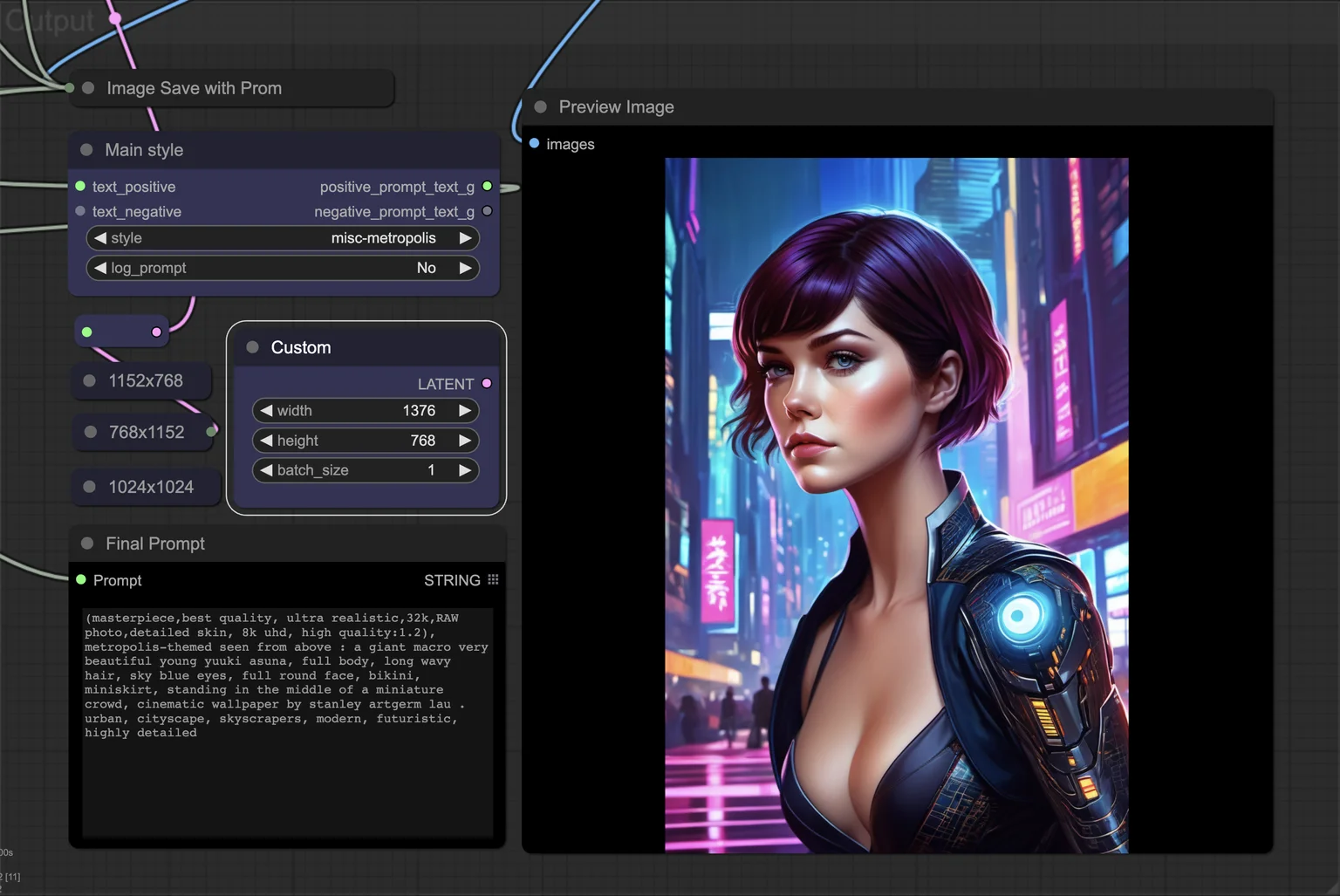Click the positive_prompt_text_g label
1340x896 pixels.
[397, 187]
